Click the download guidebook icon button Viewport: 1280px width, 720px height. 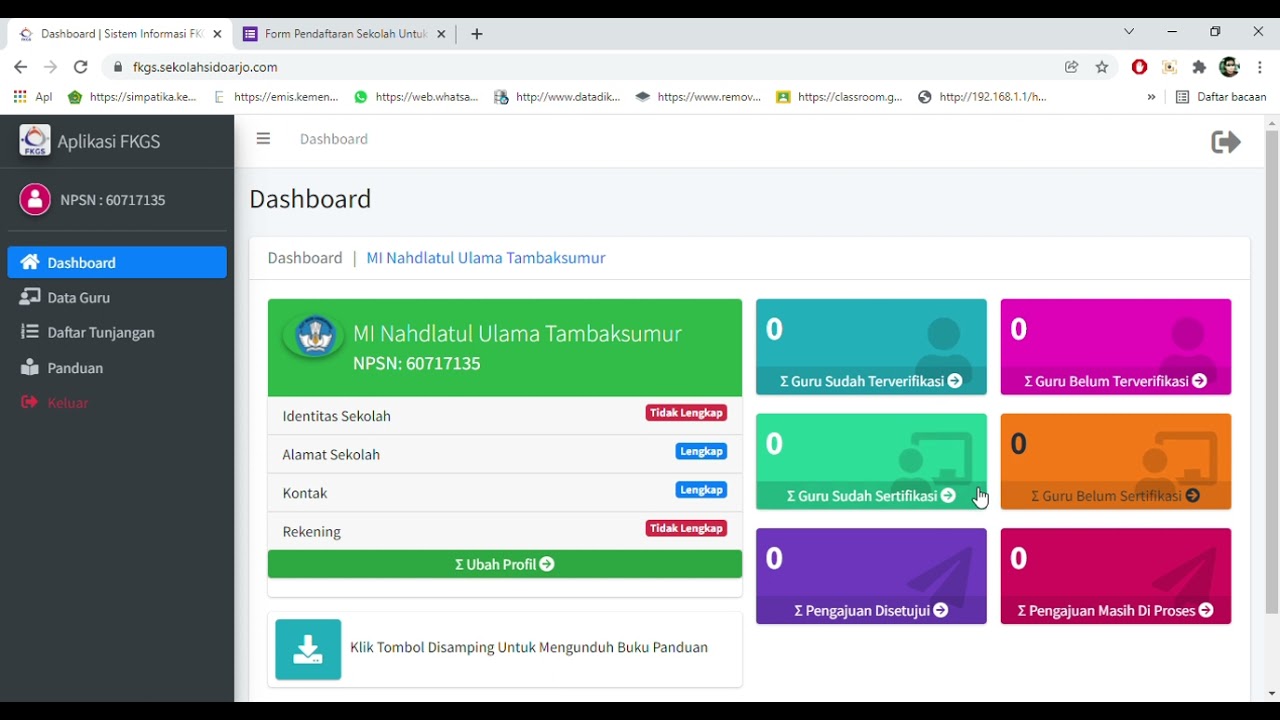click(x=308, y=649)
